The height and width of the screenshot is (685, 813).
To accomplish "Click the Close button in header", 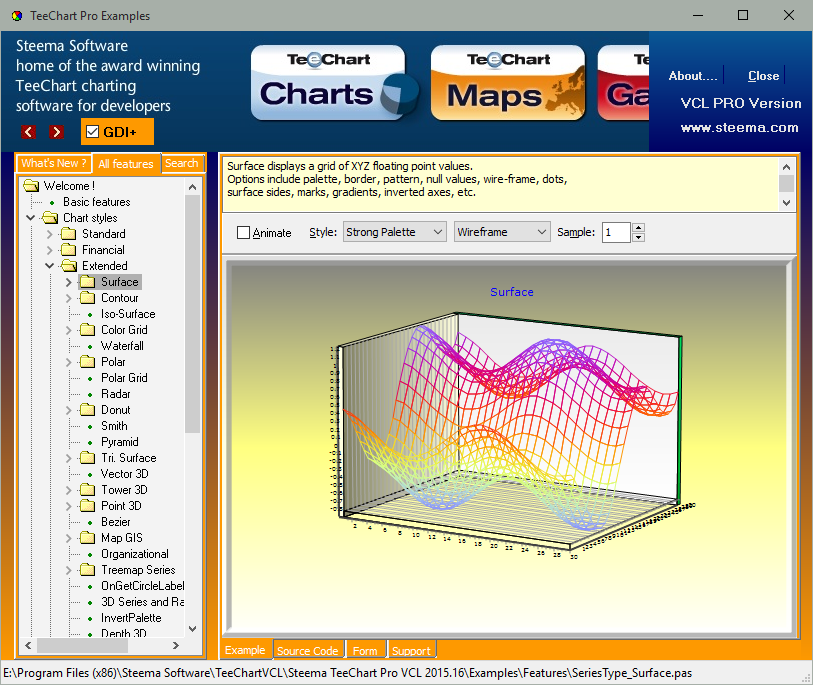I will point(763,76).
